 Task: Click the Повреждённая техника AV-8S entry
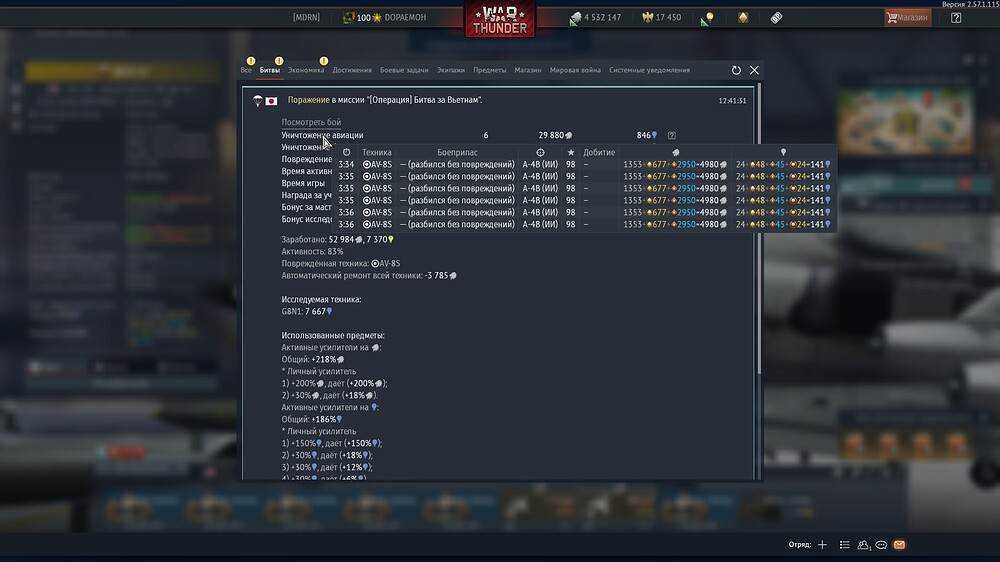pos(341,263)
